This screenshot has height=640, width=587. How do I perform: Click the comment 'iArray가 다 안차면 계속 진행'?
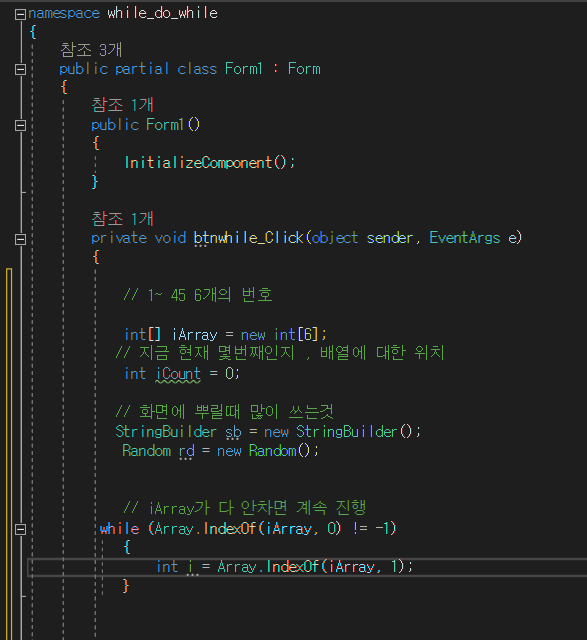pos(258,508)
